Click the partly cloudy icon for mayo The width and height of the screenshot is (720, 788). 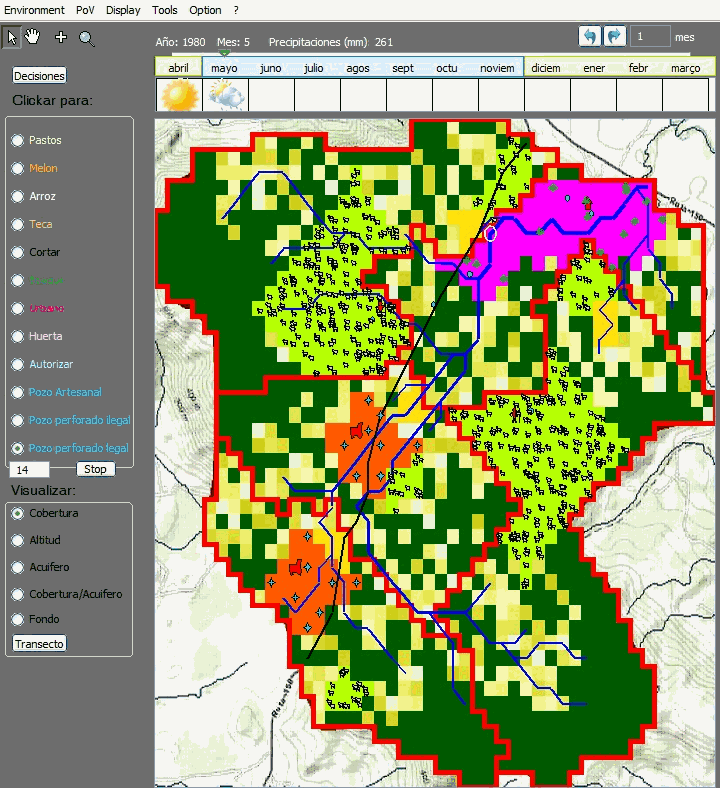225,95
